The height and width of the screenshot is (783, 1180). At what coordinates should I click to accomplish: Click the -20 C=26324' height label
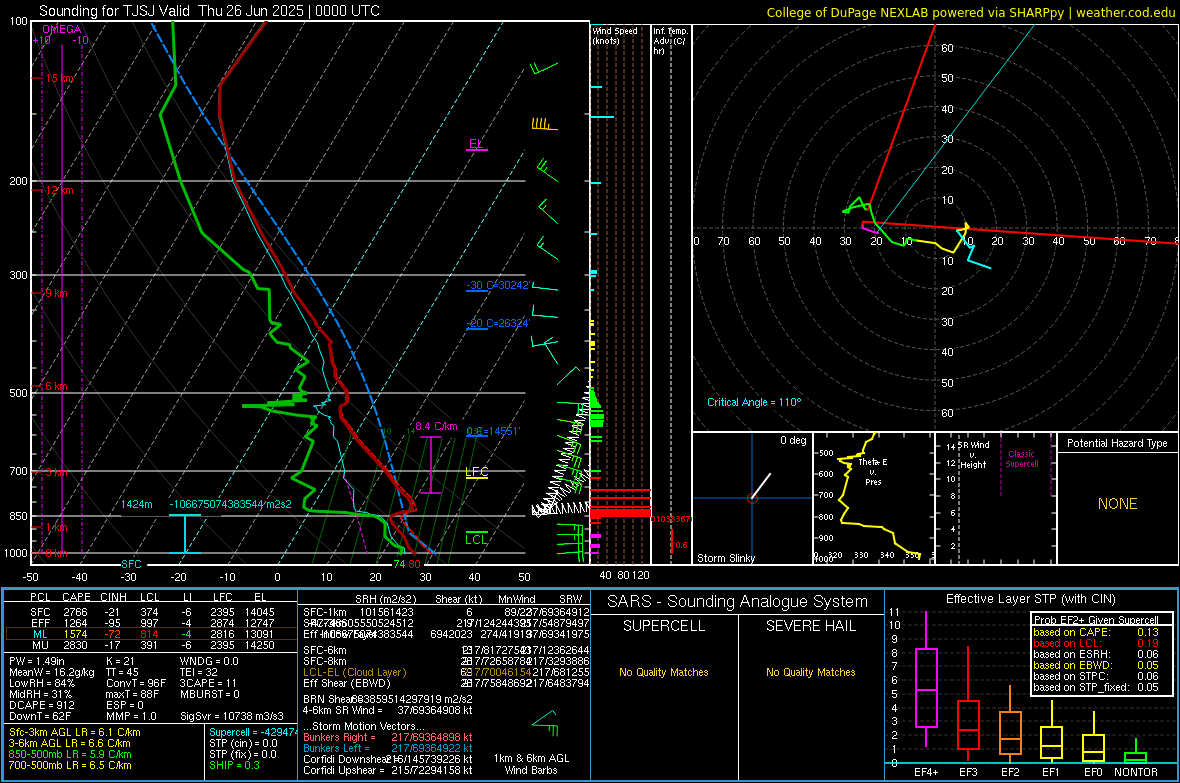[499, 323]
